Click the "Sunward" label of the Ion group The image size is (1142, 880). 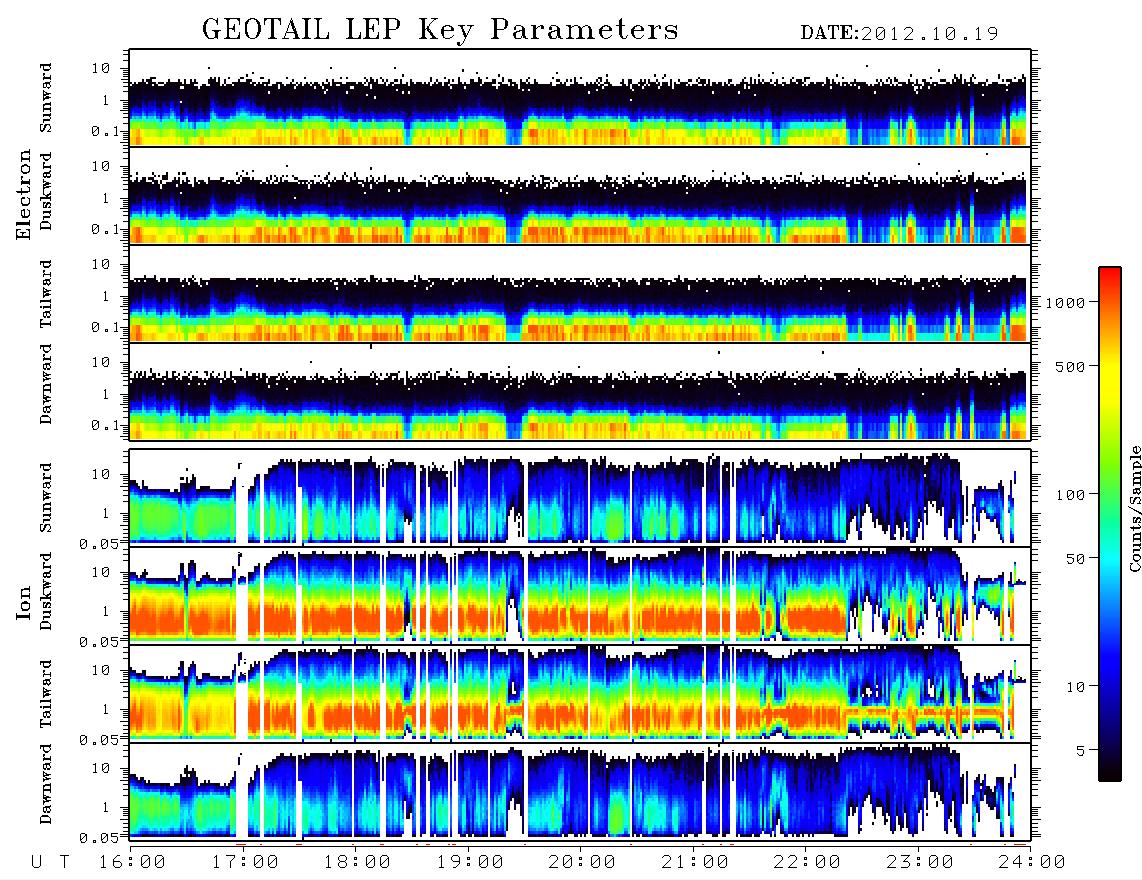pyautogui.click(x=46, y=498)
